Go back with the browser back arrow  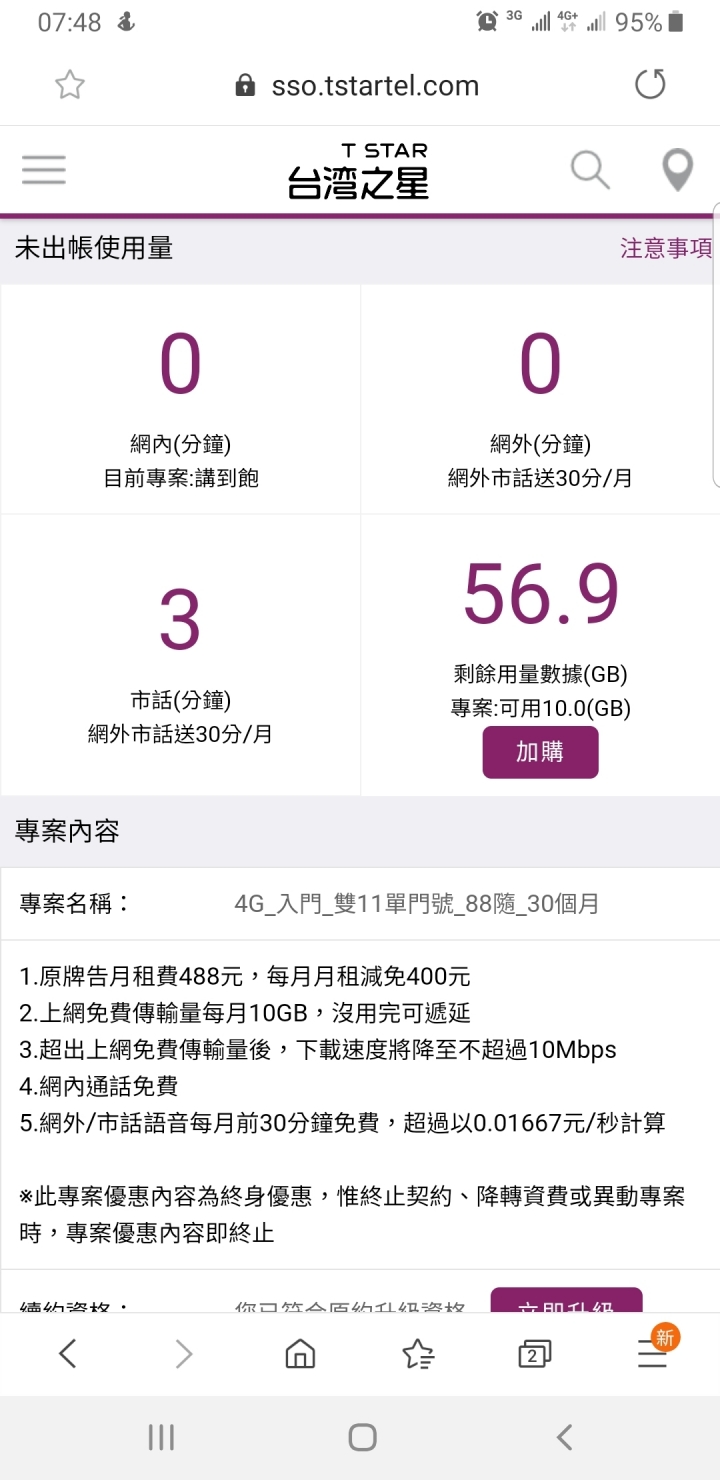click(x=67, y=1354)
